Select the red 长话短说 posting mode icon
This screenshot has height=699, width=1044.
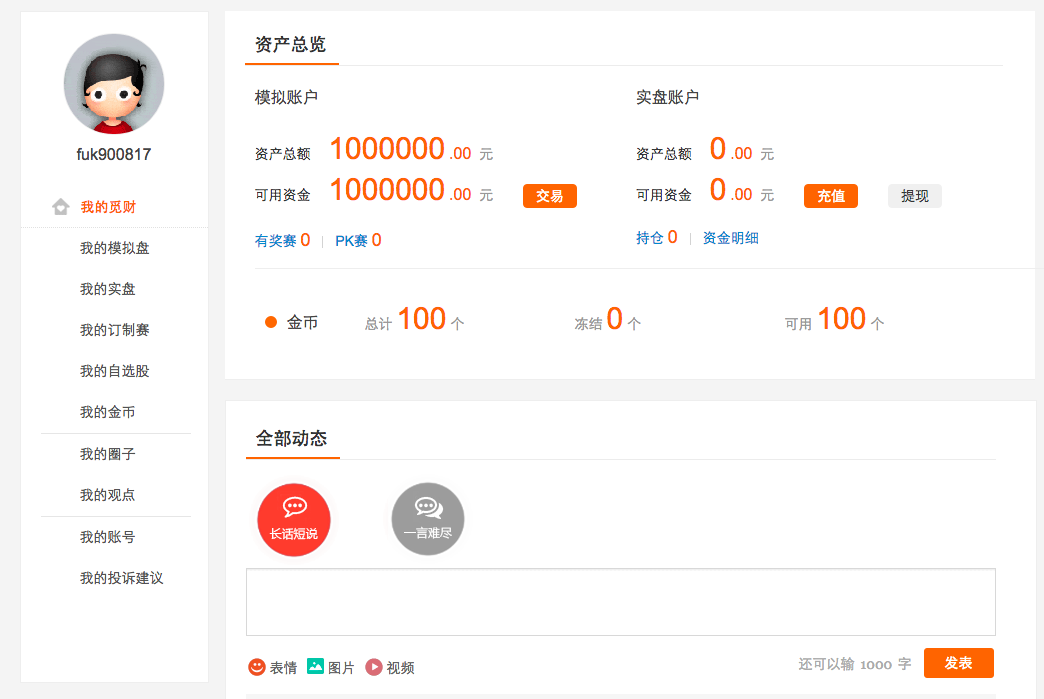coord(293,518)
